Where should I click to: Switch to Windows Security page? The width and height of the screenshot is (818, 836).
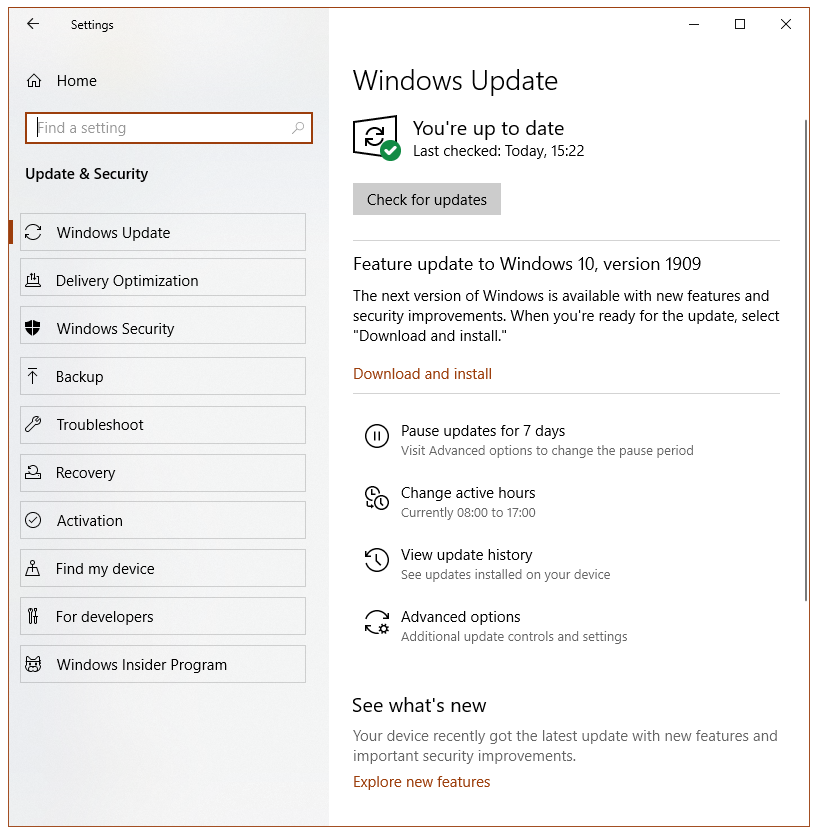[163, 325]
